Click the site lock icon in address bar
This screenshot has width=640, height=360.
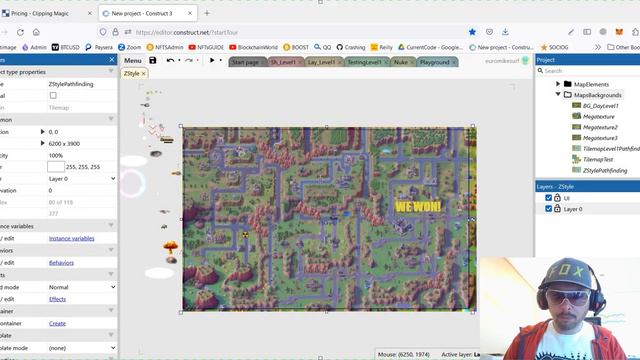point(116,32)
